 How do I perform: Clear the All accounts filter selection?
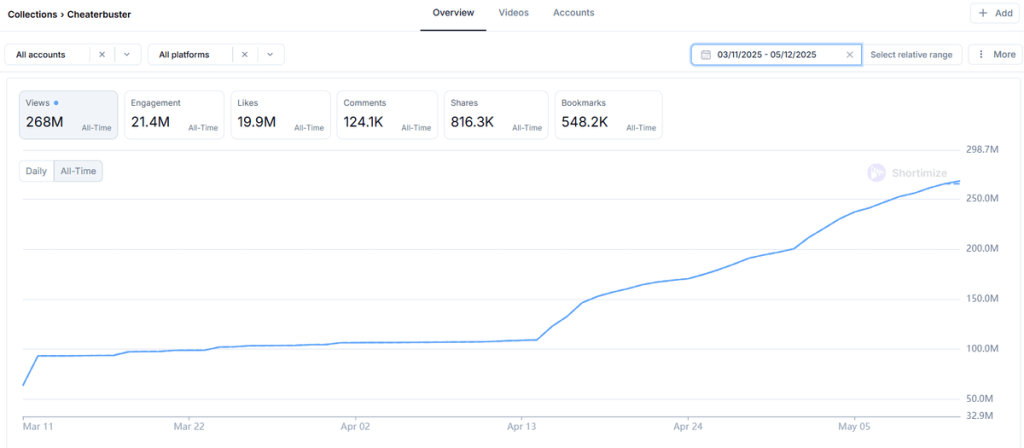tap(101, 55)
